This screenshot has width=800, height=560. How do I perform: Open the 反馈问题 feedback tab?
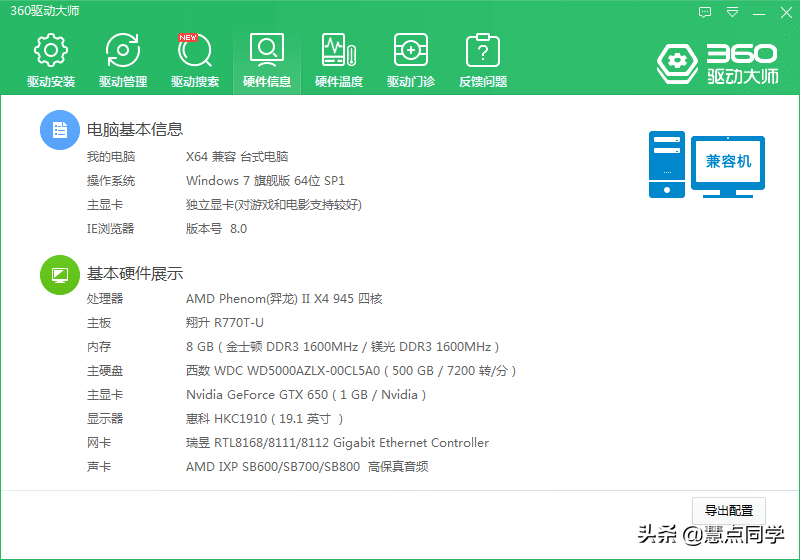(483, 60)
